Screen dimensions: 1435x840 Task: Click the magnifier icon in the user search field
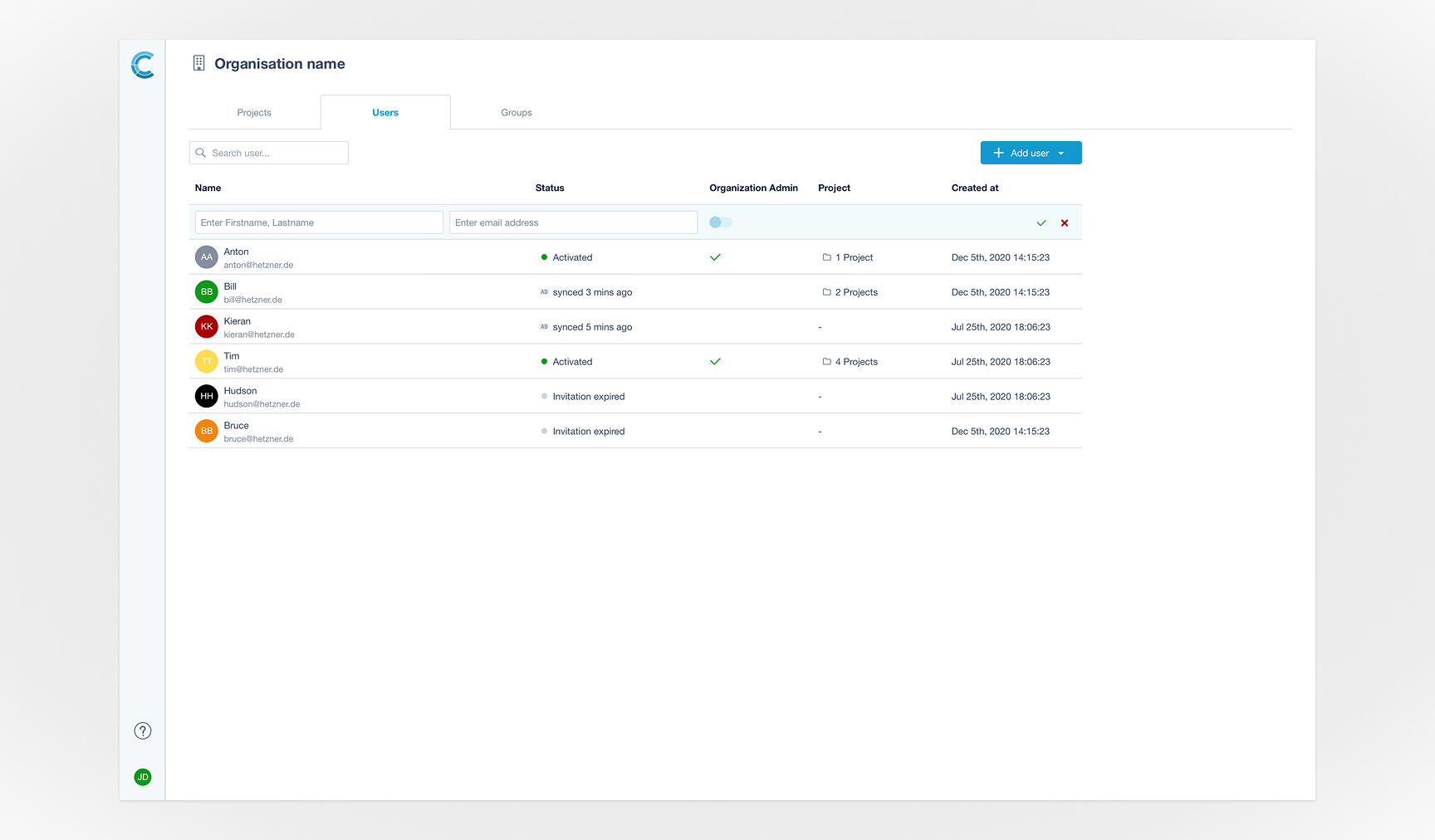201,153
